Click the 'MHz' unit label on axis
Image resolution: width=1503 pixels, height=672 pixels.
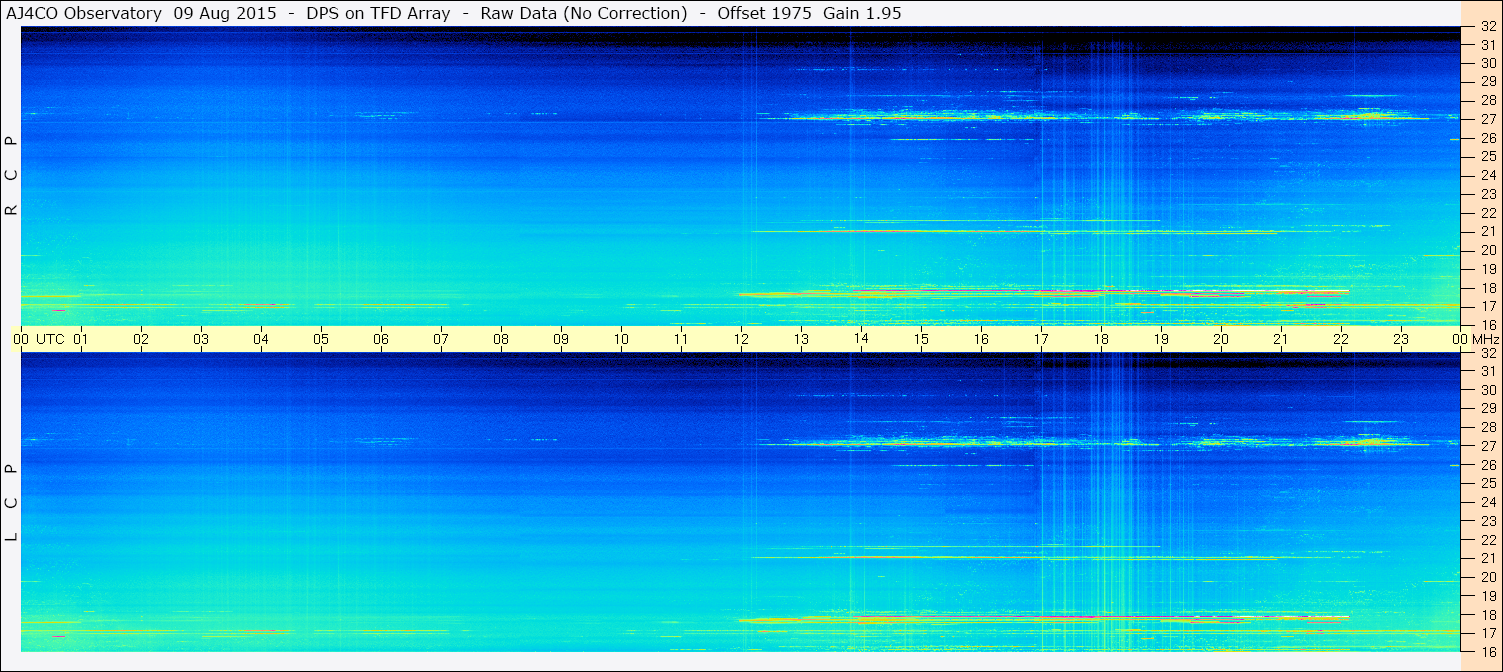1484,339
